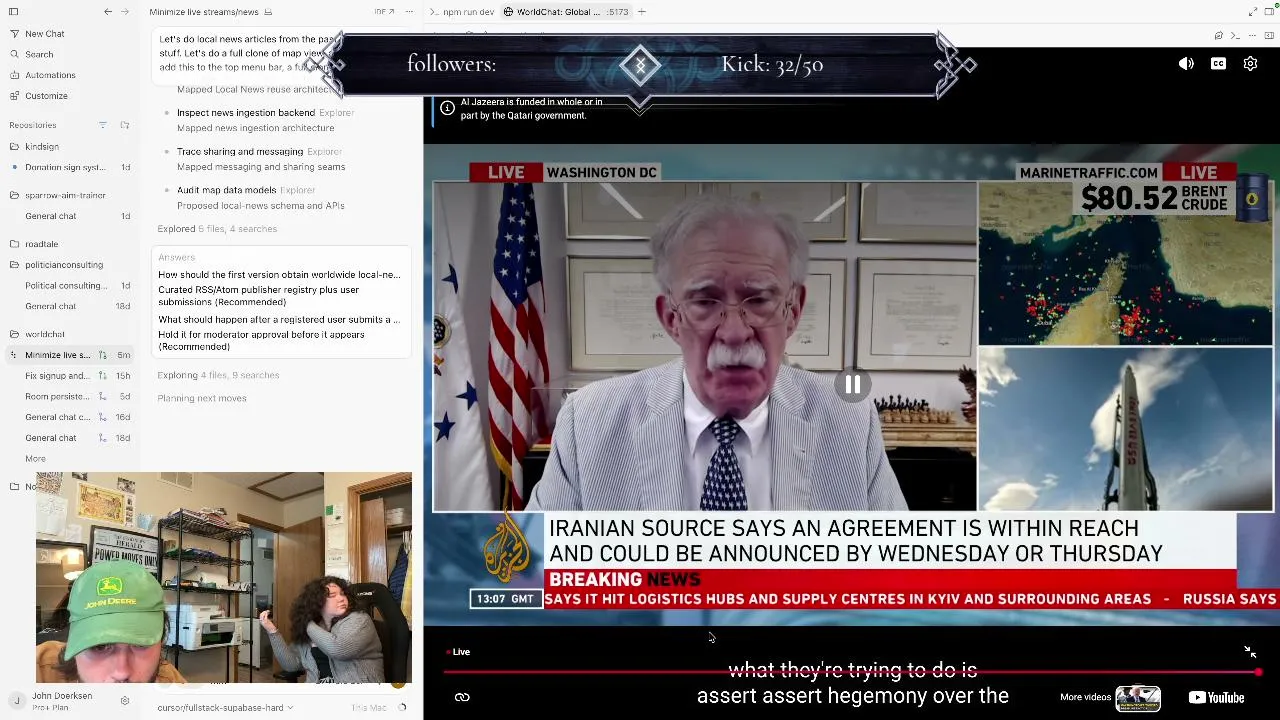The image size is (1280, 720).
Task: Open Search in the sidebar
Action: [39, 54]
